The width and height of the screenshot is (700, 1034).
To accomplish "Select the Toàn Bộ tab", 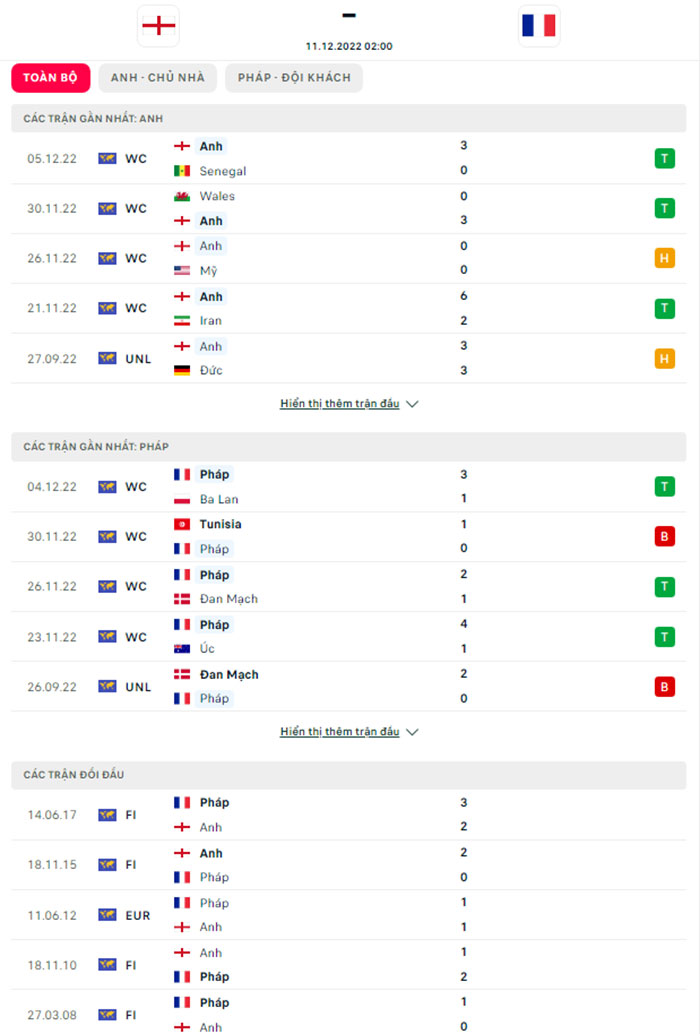I will 51,78.
